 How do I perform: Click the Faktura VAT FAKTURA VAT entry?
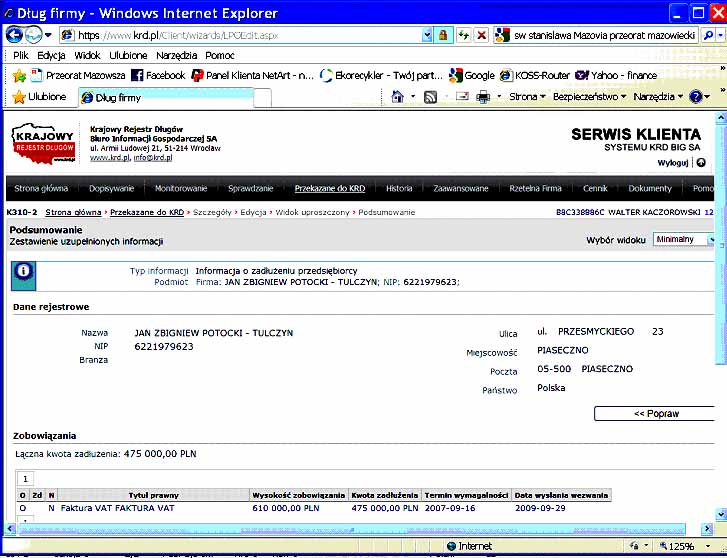coord(117,508)
